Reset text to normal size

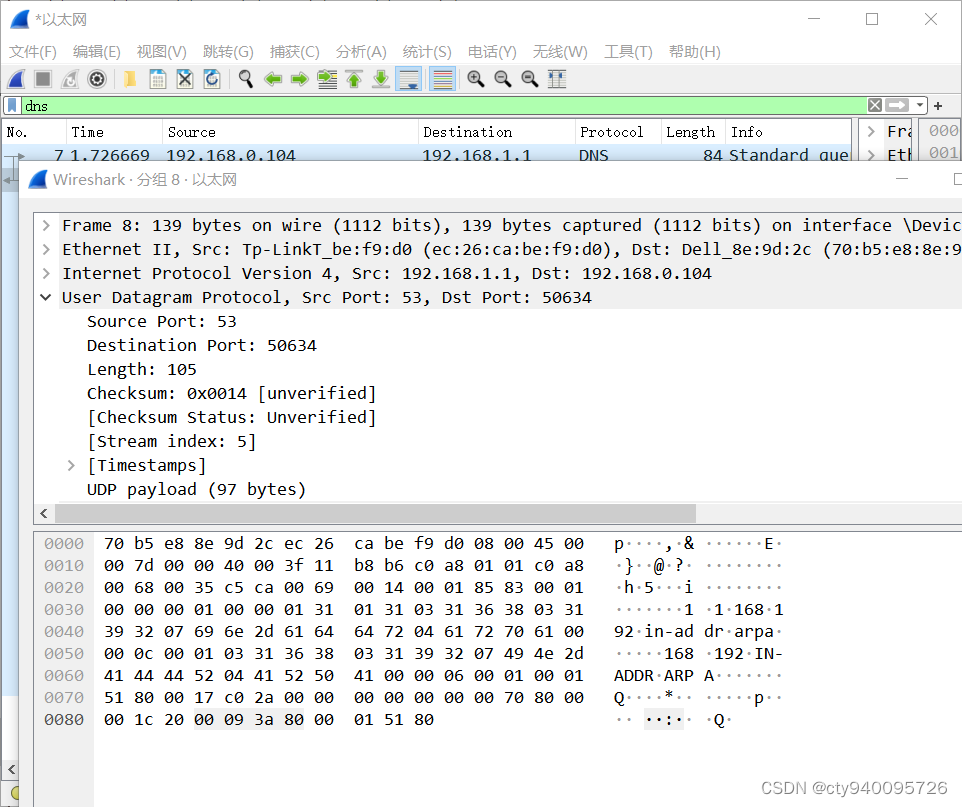coord(529,79)
